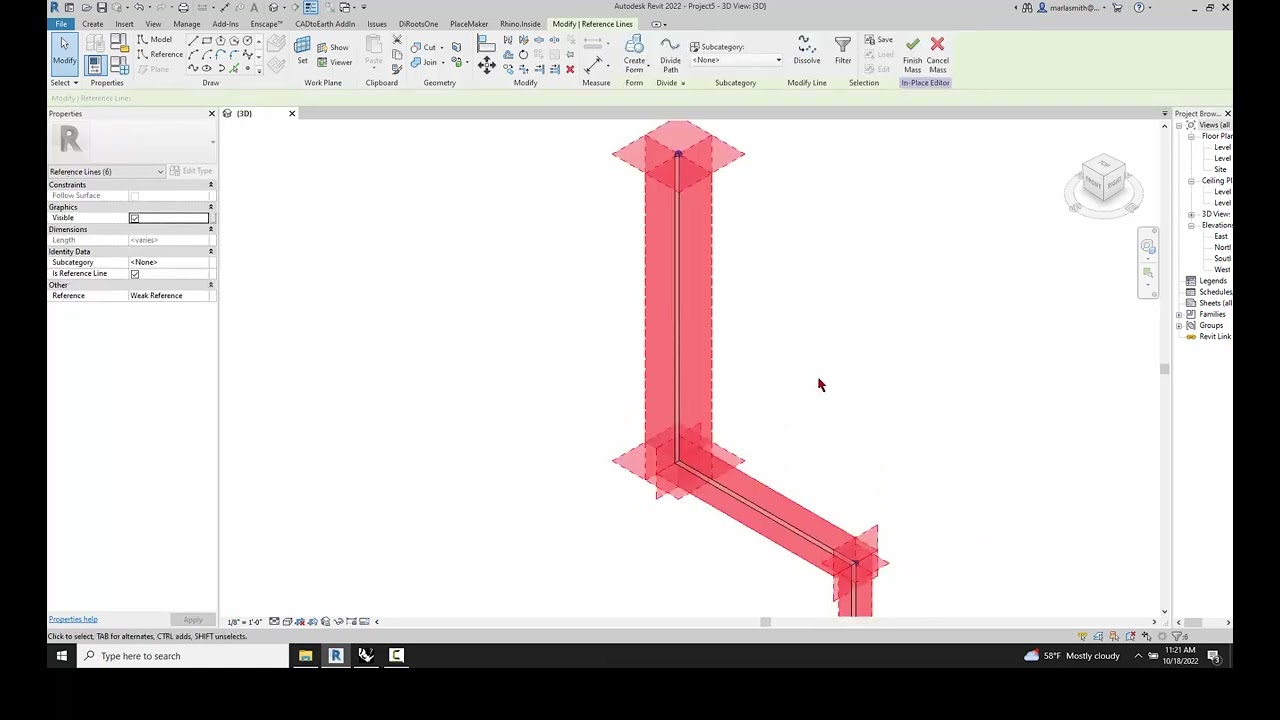This screenshot has height=720, width=1280.
Task: Close the {3D} view tab
Action: 292,113
